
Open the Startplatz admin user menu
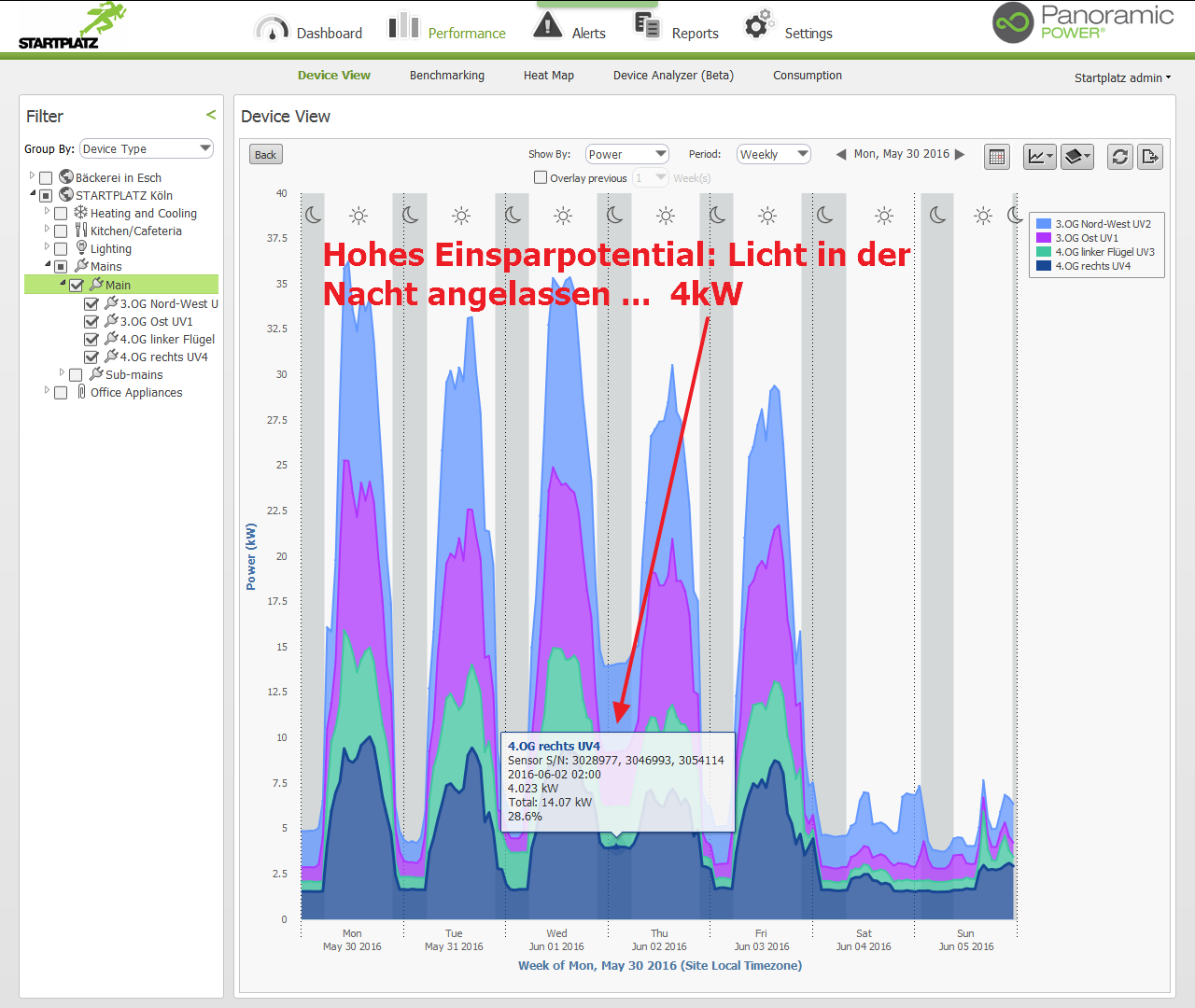click(1122, 77)
